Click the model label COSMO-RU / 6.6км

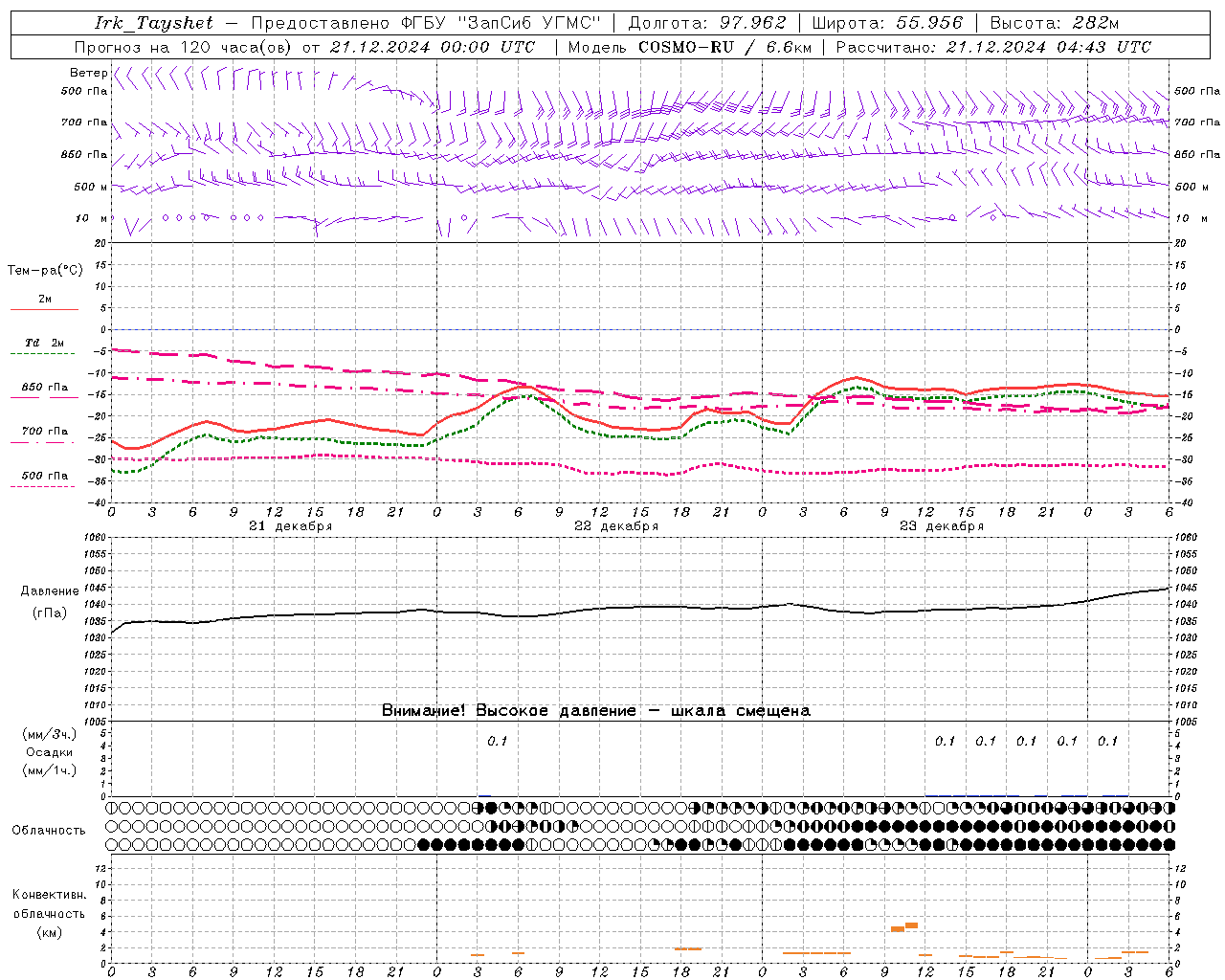click(724, 47)
